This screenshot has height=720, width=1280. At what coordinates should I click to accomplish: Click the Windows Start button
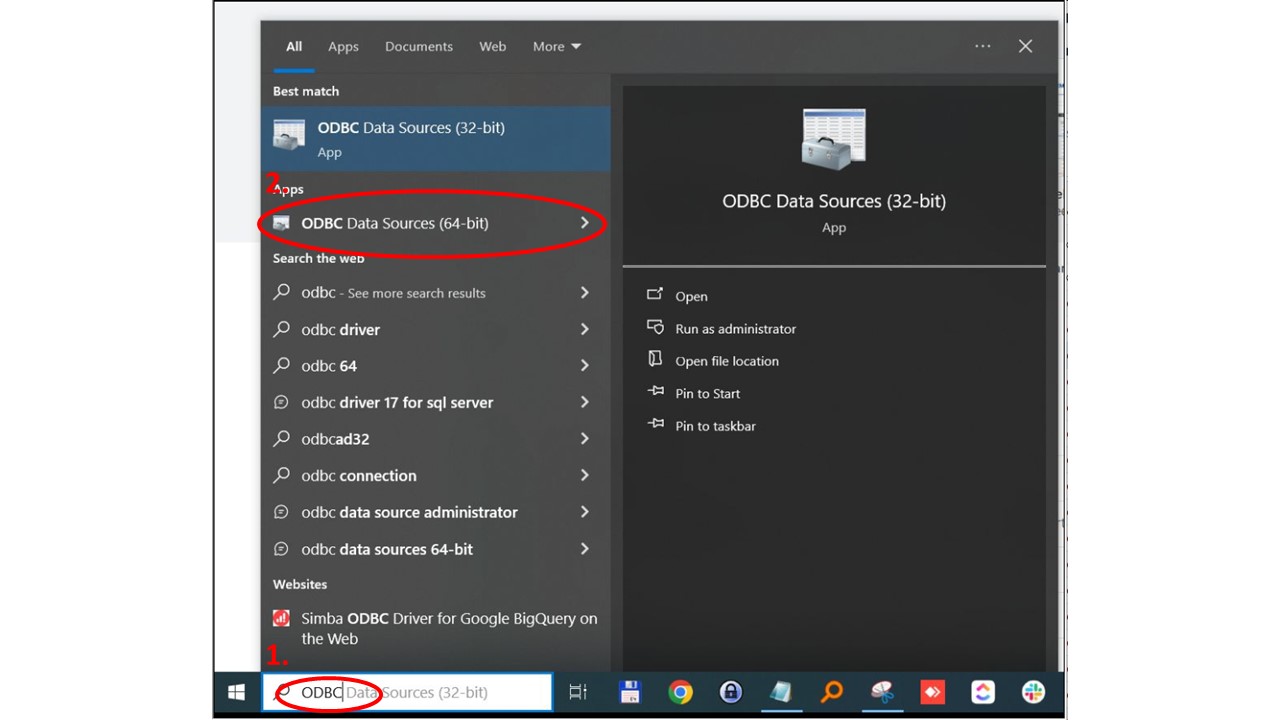point(237,692)
